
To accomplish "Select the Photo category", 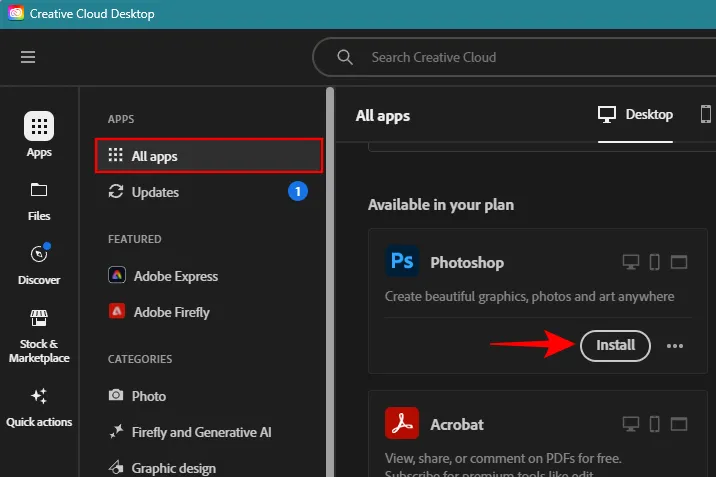I will tap(137, 396).
